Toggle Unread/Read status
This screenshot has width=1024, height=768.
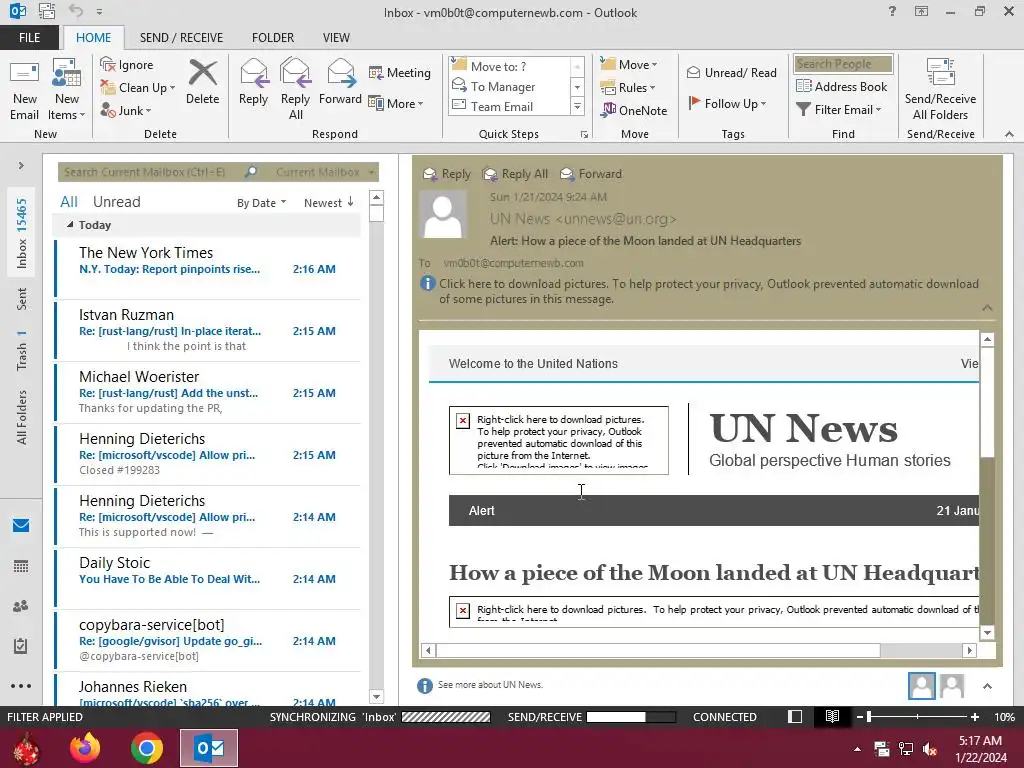click(x=731, y=72)
